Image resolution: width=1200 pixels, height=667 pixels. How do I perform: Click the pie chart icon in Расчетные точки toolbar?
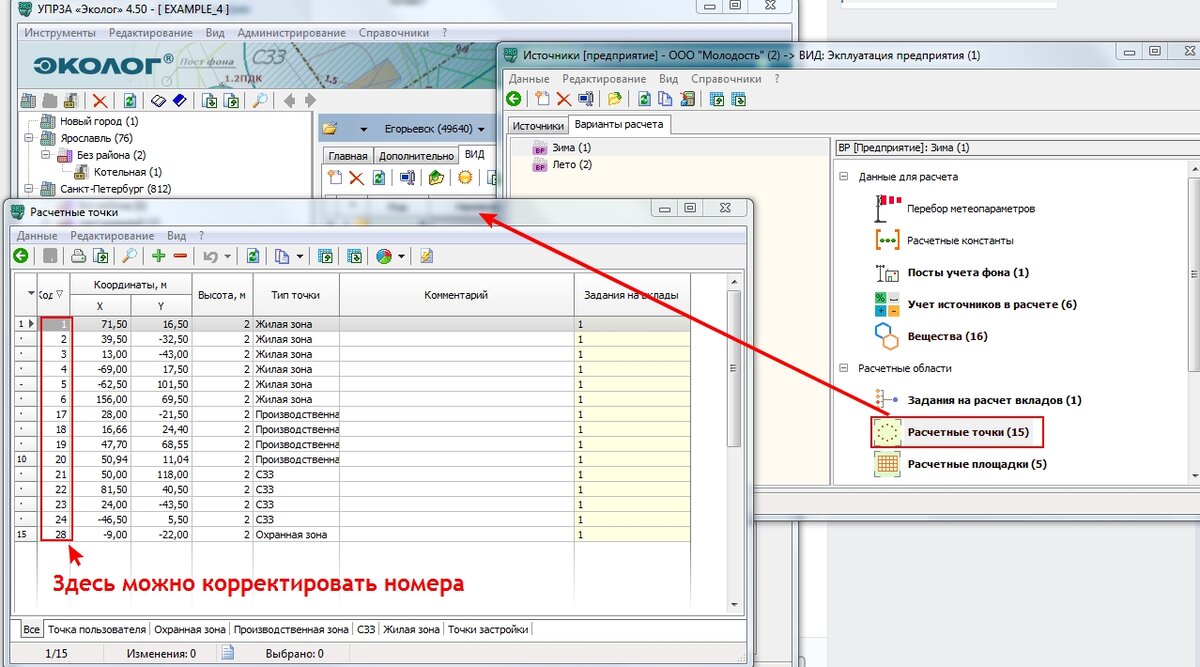384,256
